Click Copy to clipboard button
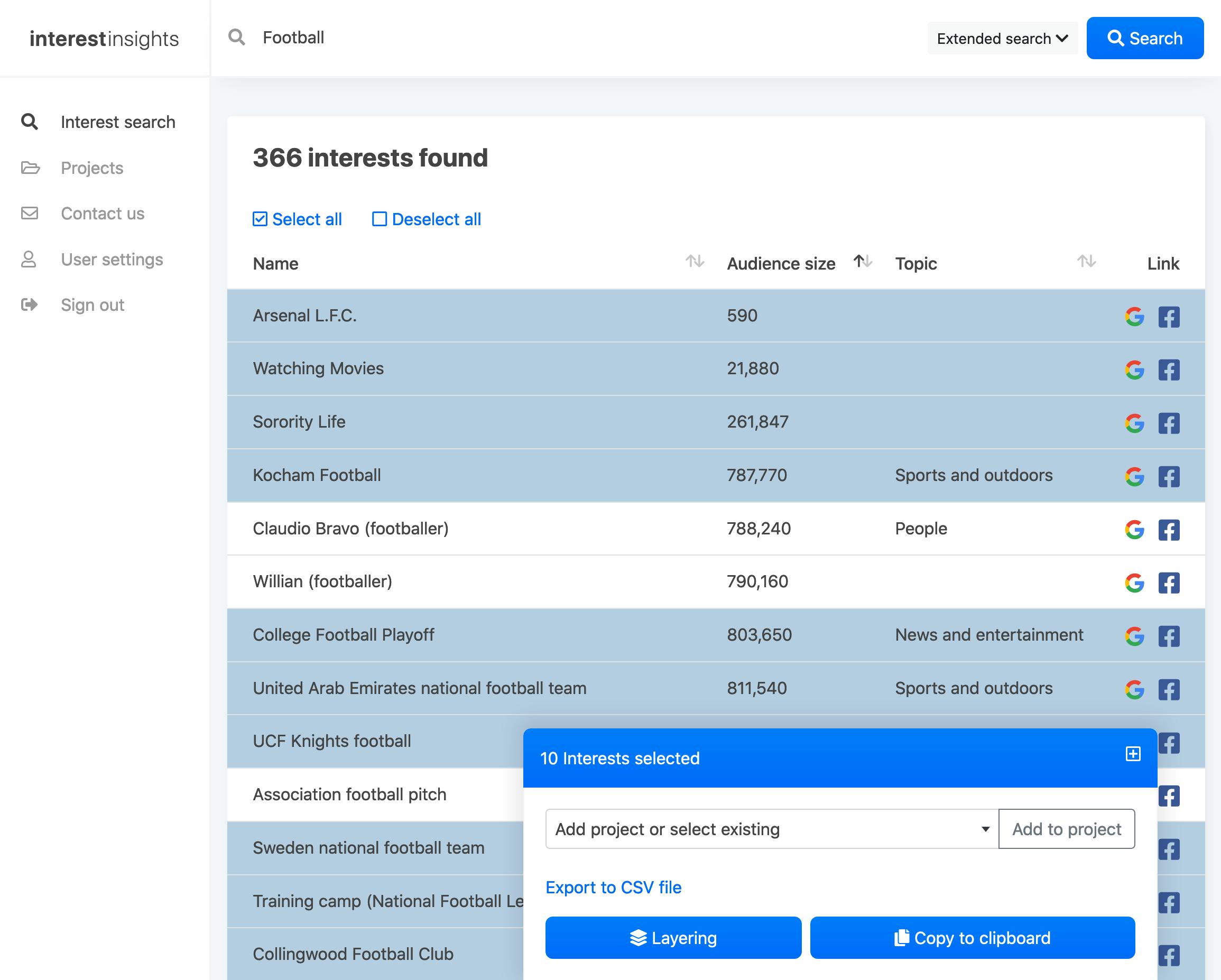1221x980 pixels. pyautogui.click(x=973, y=938)
